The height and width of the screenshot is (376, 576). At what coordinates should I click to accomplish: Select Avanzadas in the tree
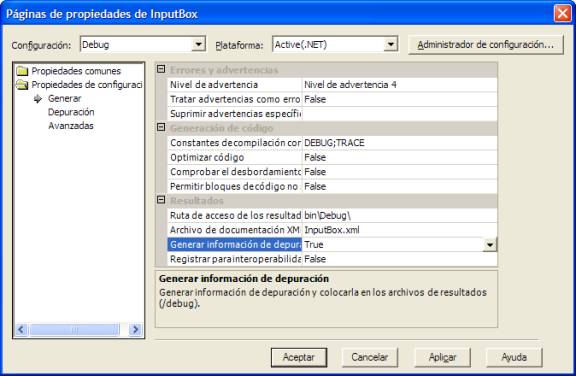click(x=71, y=126)
